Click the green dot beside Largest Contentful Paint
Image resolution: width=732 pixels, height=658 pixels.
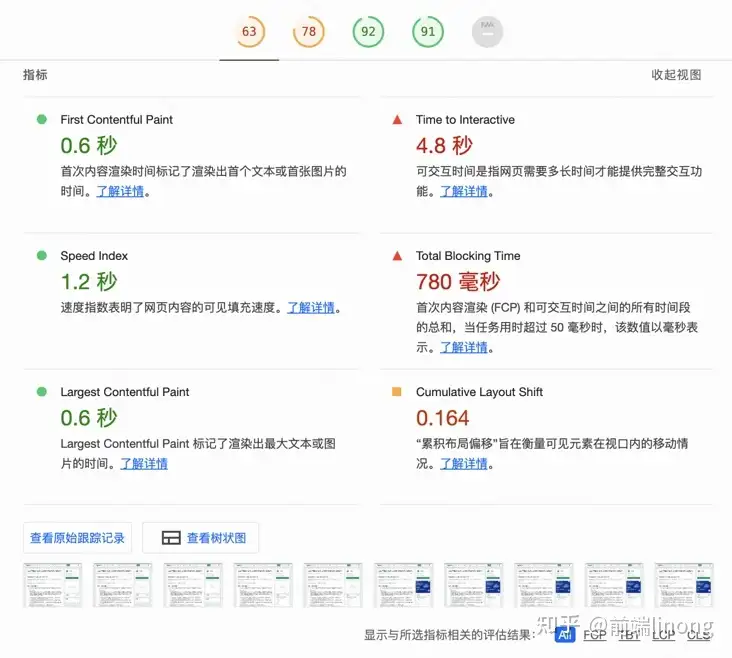click(42, 392)
